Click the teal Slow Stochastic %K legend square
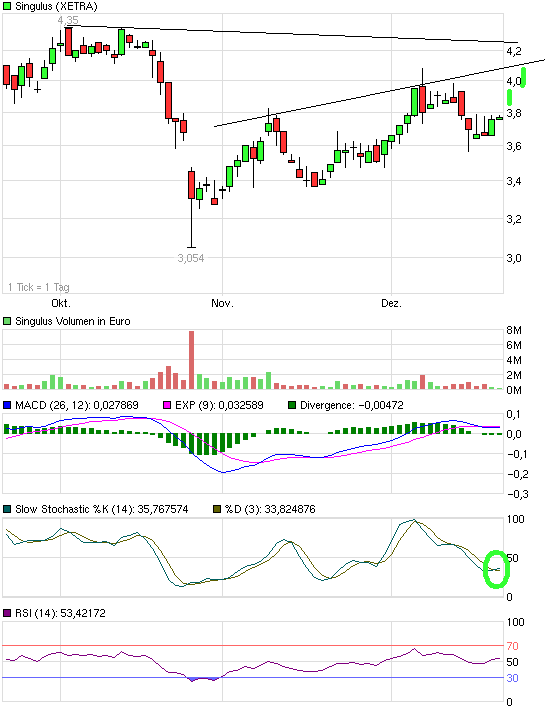Viewport: 545px width, 710px height. point(7,509)
